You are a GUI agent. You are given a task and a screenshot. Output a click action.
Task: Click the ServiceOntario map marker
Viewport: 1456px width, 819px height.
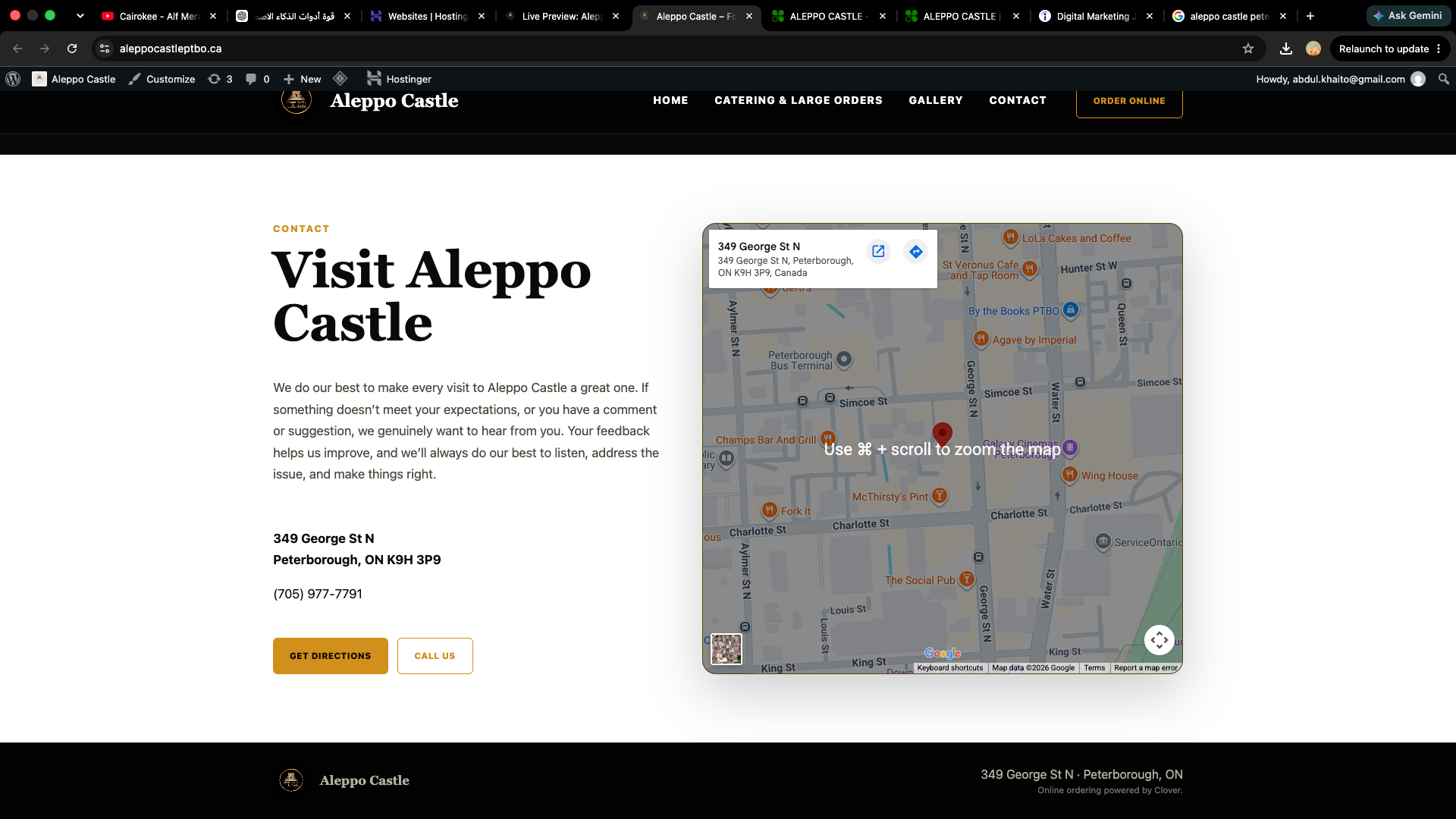tap(1103, 541)
